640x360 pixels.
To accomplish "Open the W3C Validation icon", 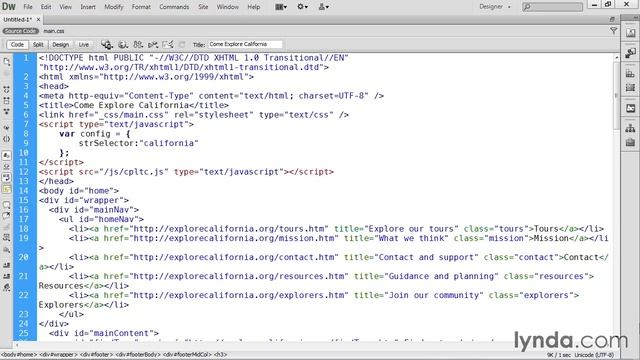I will pos(153,44).
